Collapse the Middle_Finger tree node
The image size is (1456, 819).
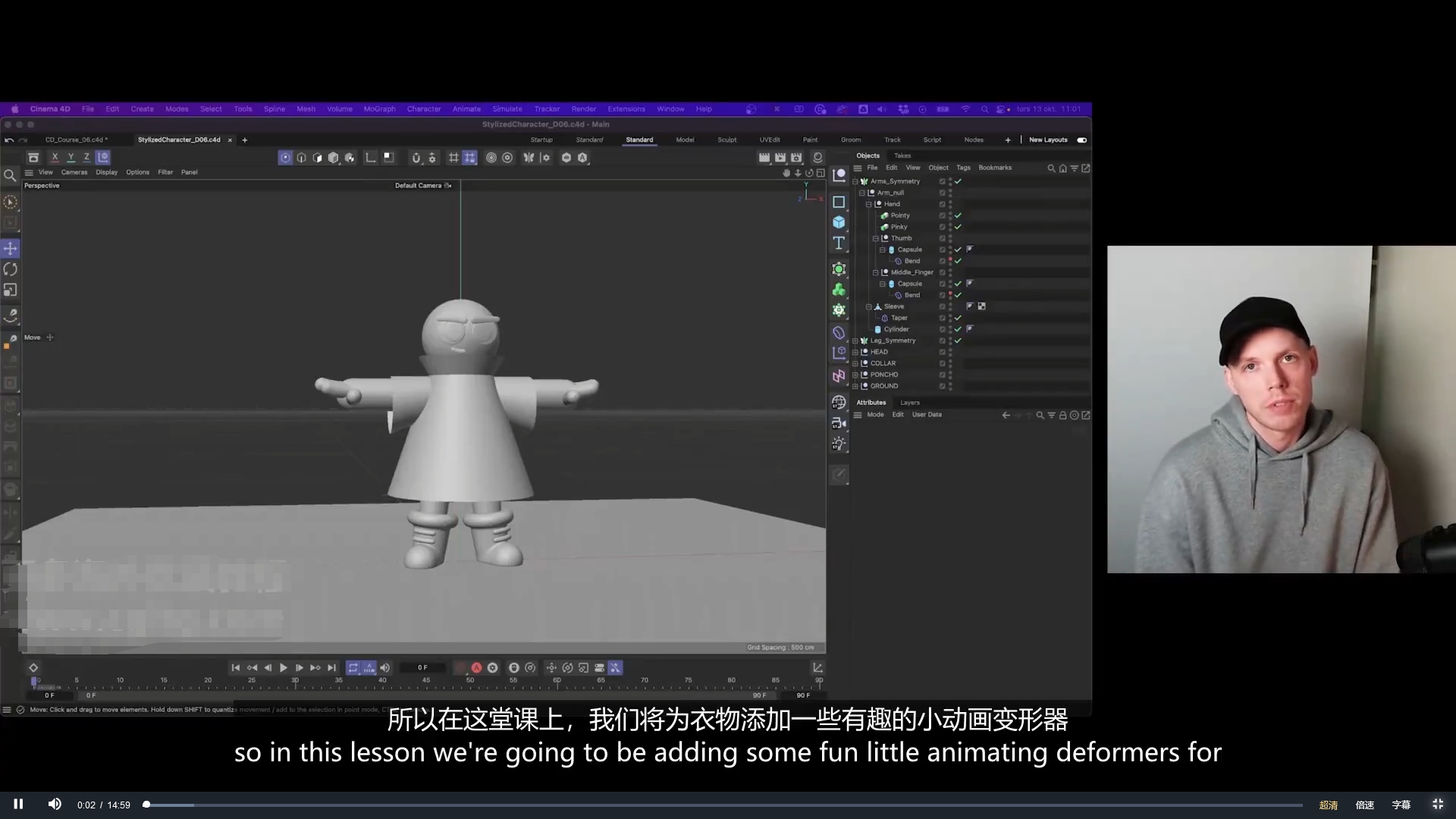(x=876, y=273)
